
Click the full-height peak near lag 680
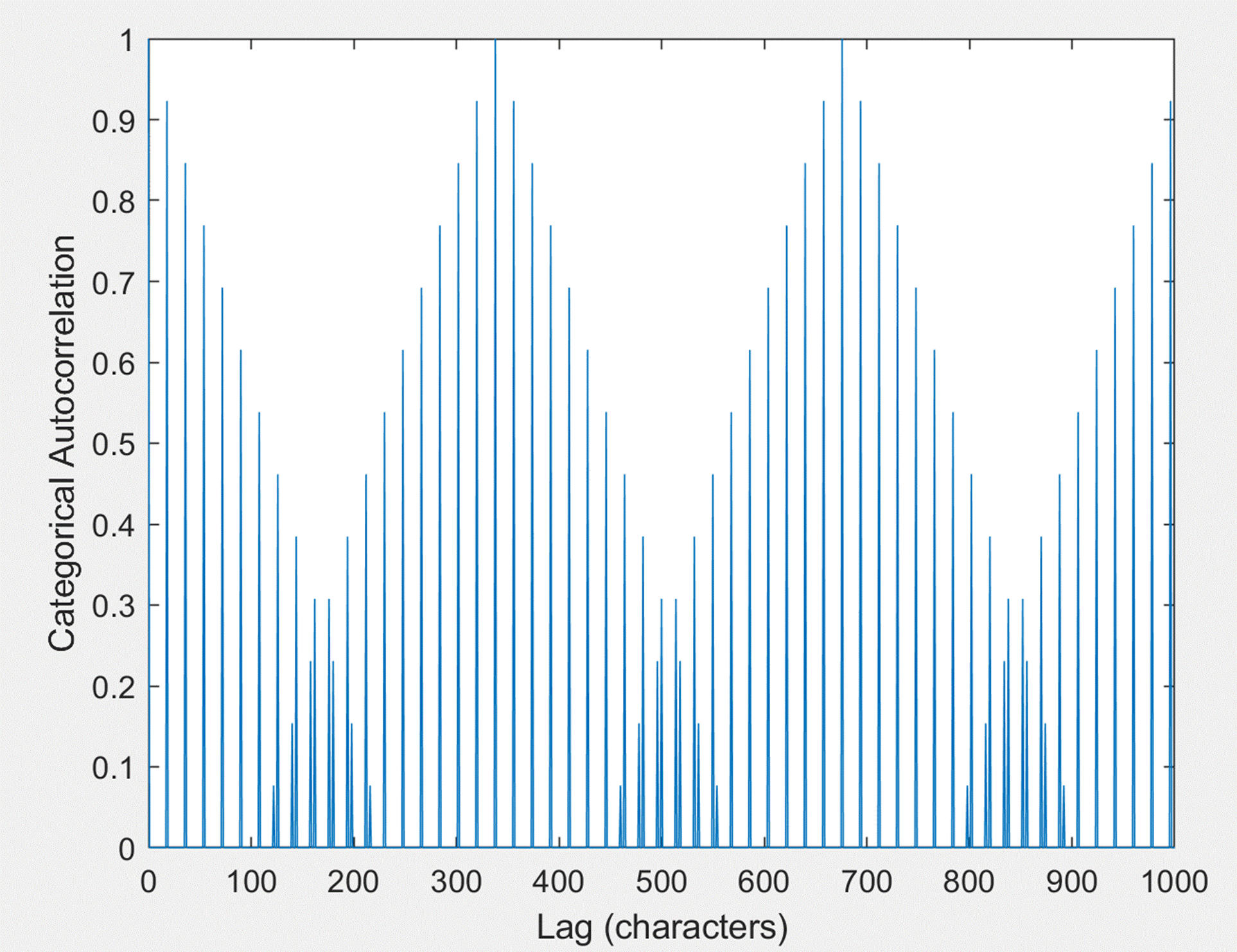click(842, 443)
